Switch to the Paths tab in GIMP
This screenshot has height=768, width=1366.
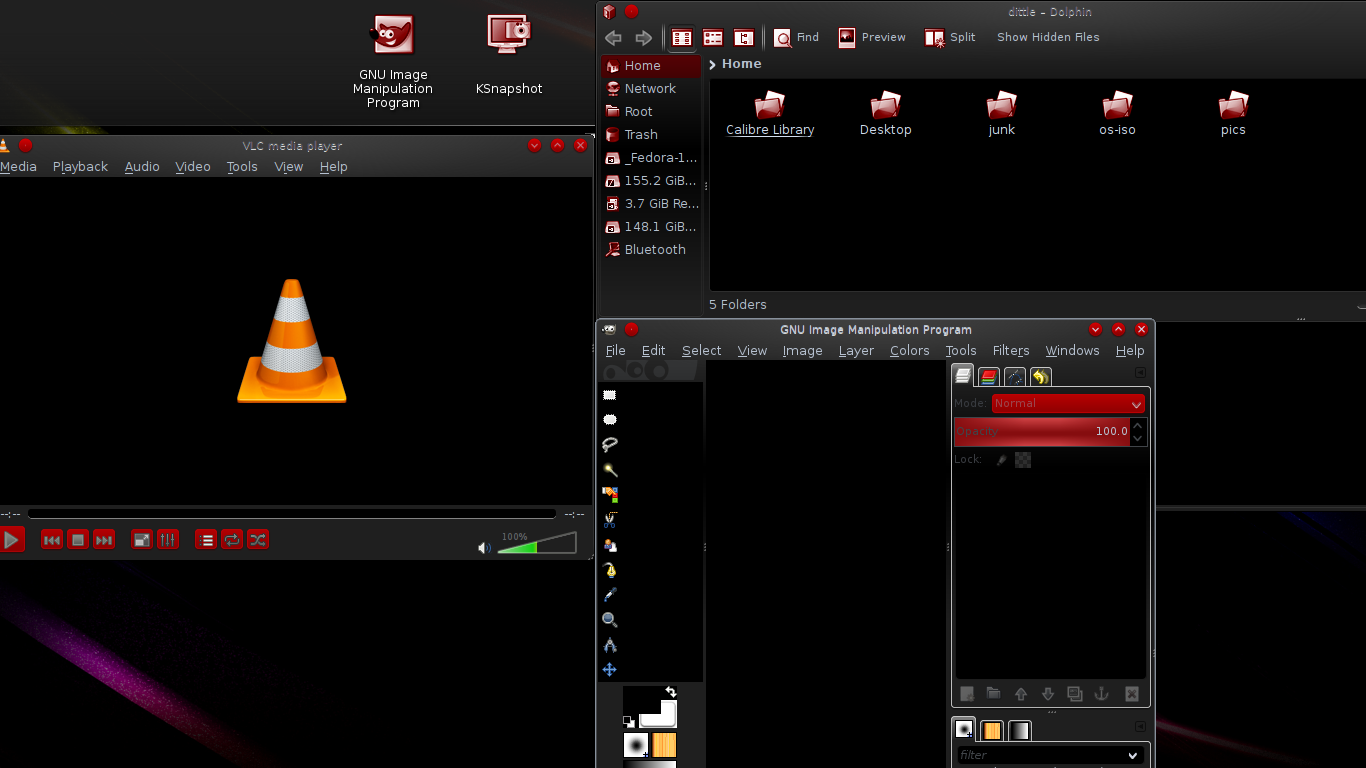[x=1015, y=377]
